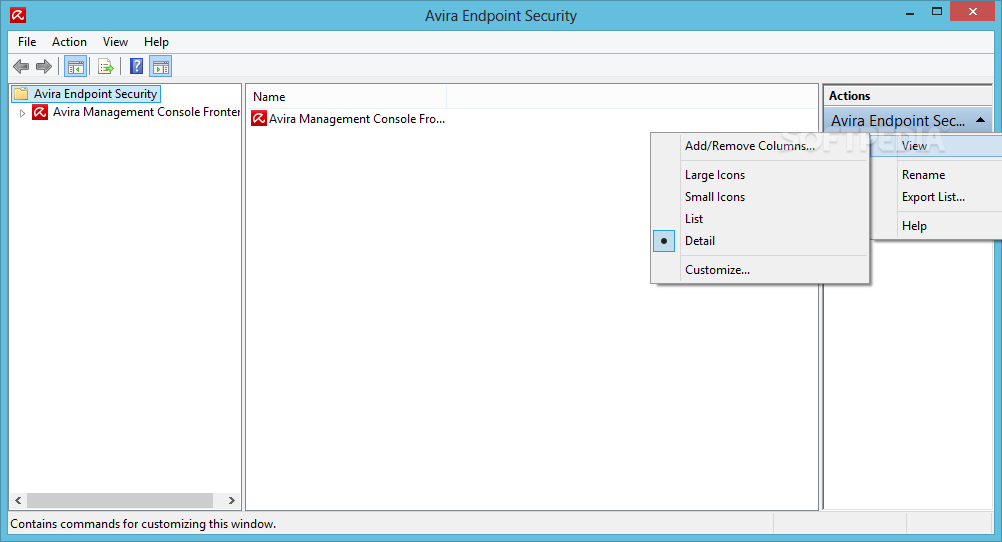Screen dimensions: 1002x542
Task: Click the Actions pane header
Action: [x=907, y=96]
